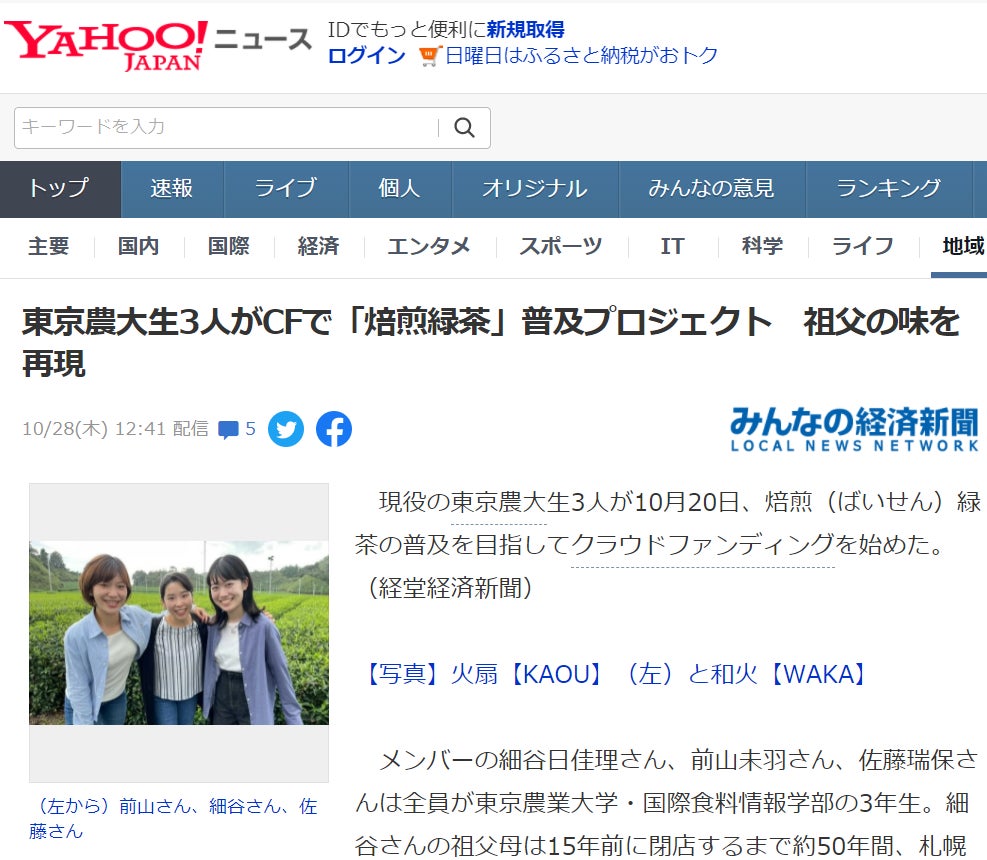Click the search magnifier icon
This screenshot has height=860, width=987.
(464, 128)
